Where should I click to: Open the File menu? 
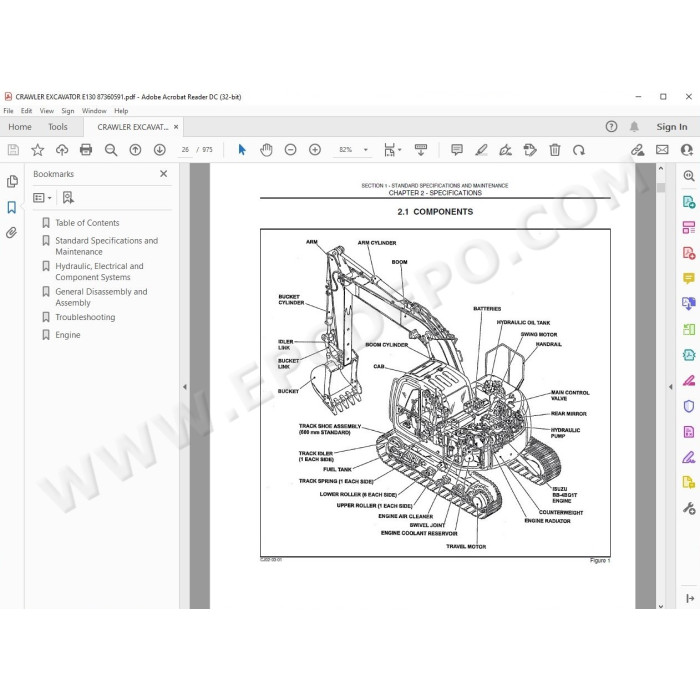(x=8, y=111)
